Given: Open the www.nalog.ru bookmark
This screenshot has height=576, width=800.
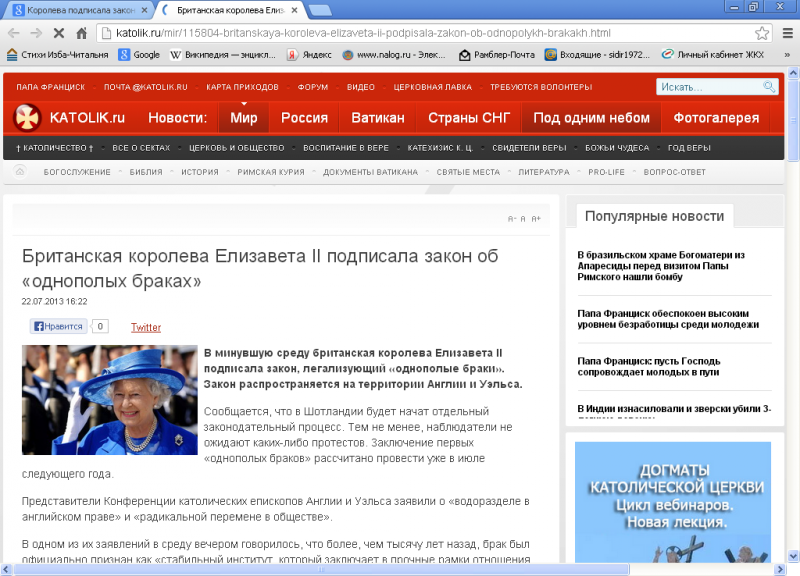Looking at the screenshot, I should [394, 55].
